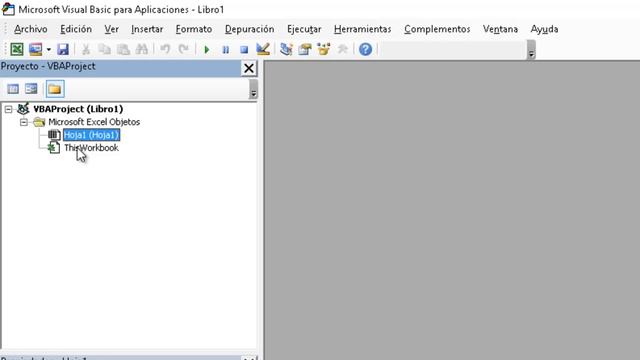Click the Insert UserForm toolbar icon
The width and height of the screenshot is (640, 360).
[36, 49]
